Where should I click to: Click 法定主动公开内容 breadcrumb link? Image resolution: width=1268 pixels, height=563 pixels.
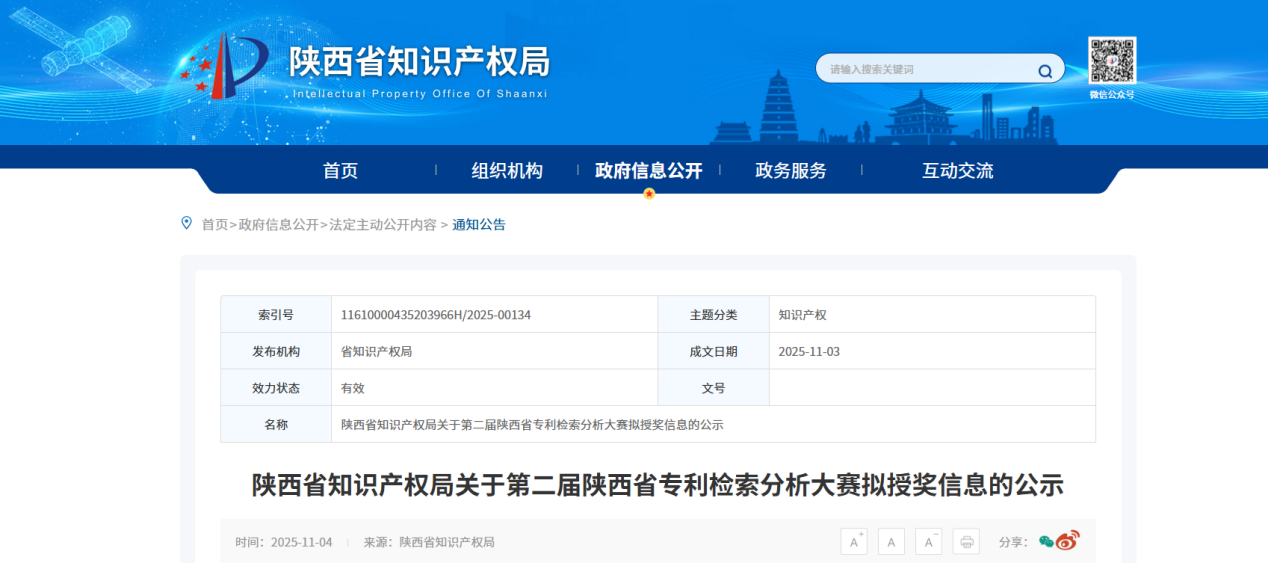click(x=383, y=225)
